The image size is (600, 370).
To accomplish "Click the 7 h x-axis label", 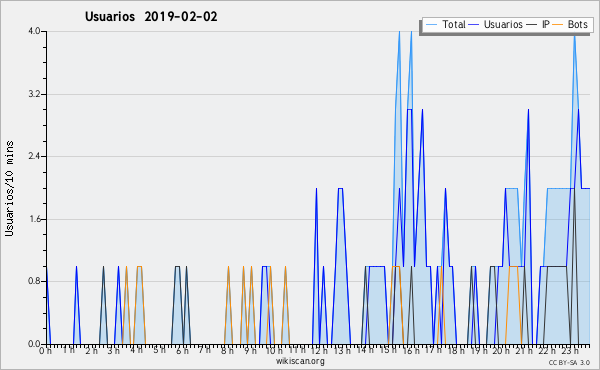I will pyautogui.click(x=204, y=350).
